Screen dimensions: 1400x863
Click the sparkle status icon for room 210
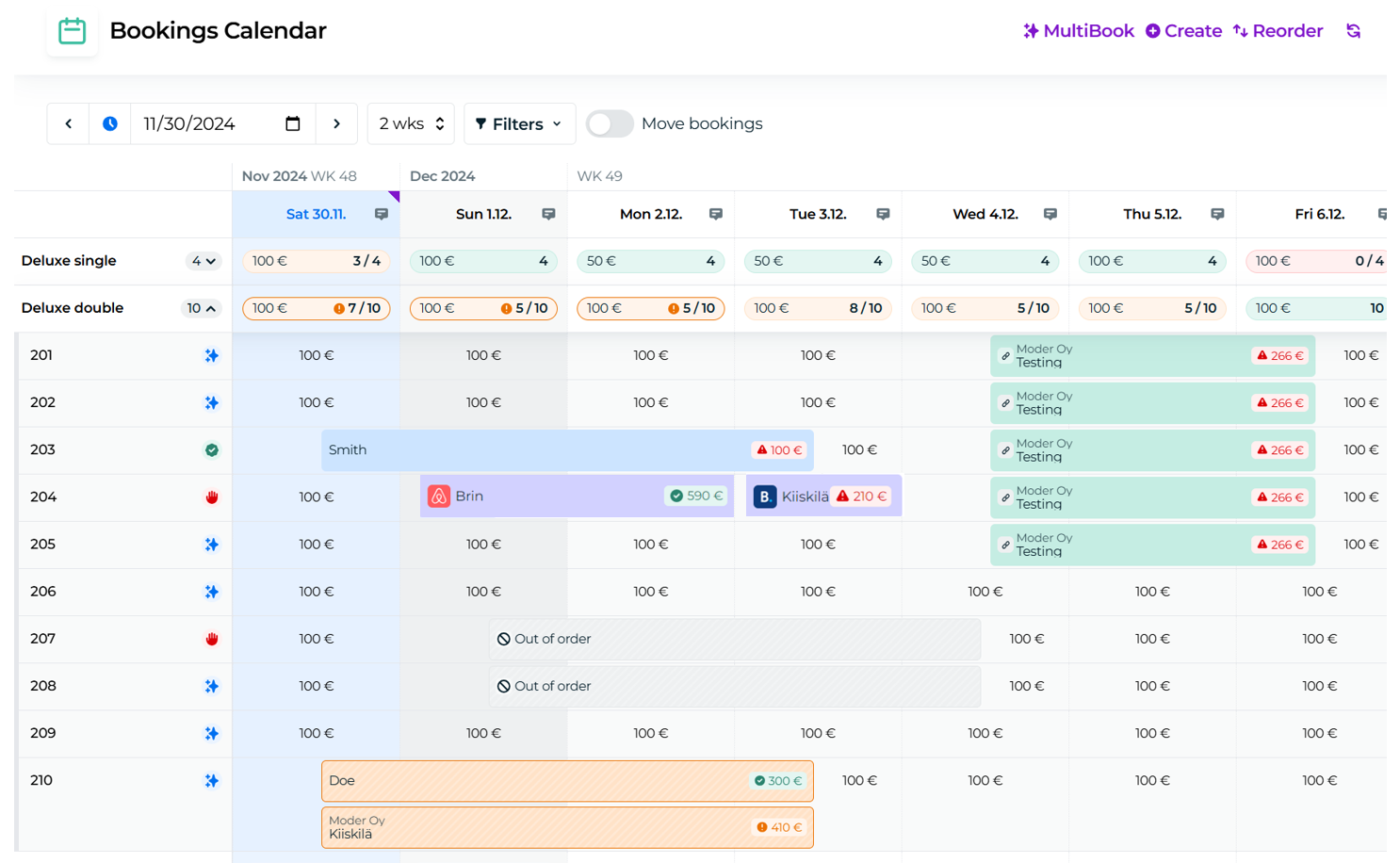pos(212,780)
